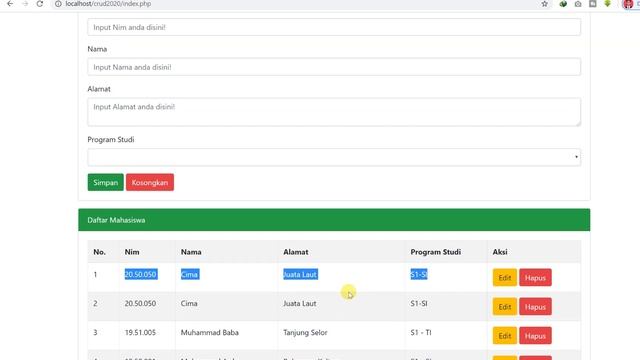Click the Program Studi label above the dropdown

click(111, 140)
